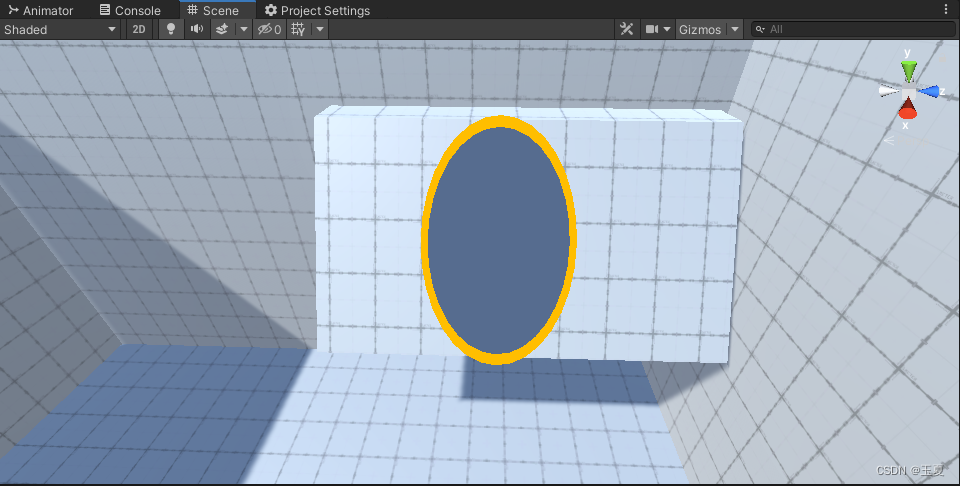This screenshot has height=486, width=960.
Task: Open the panel three-dot options menu
Action: (x=946, y=9)
